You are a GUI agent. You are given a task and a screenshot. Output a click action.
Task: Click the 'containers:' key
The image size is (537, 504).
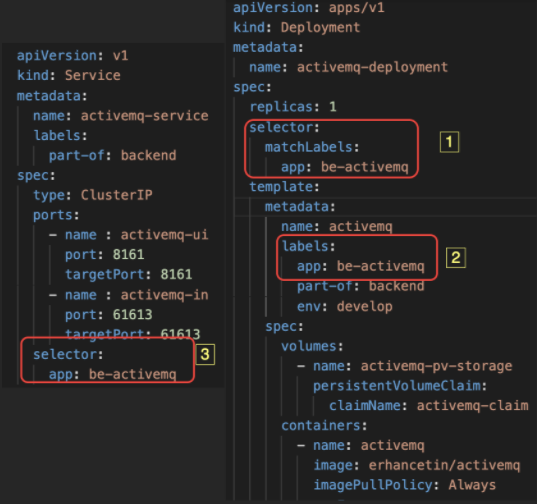coord(324,426)
